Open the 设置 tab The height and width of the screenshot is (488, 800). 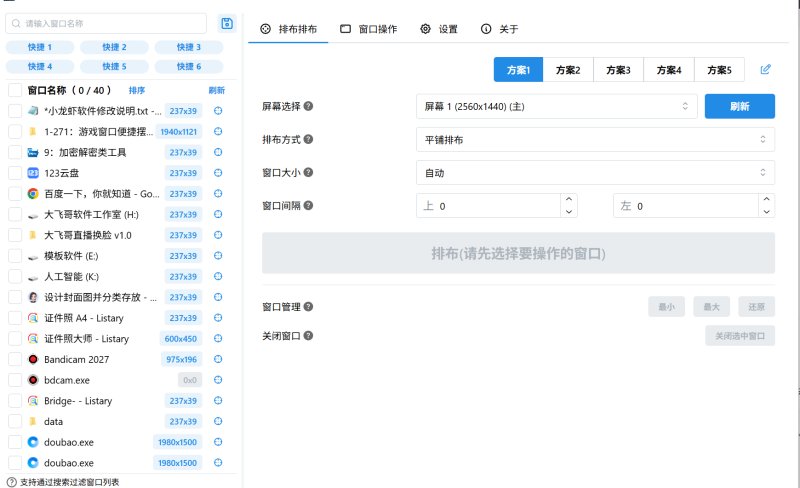coord(439,29)
